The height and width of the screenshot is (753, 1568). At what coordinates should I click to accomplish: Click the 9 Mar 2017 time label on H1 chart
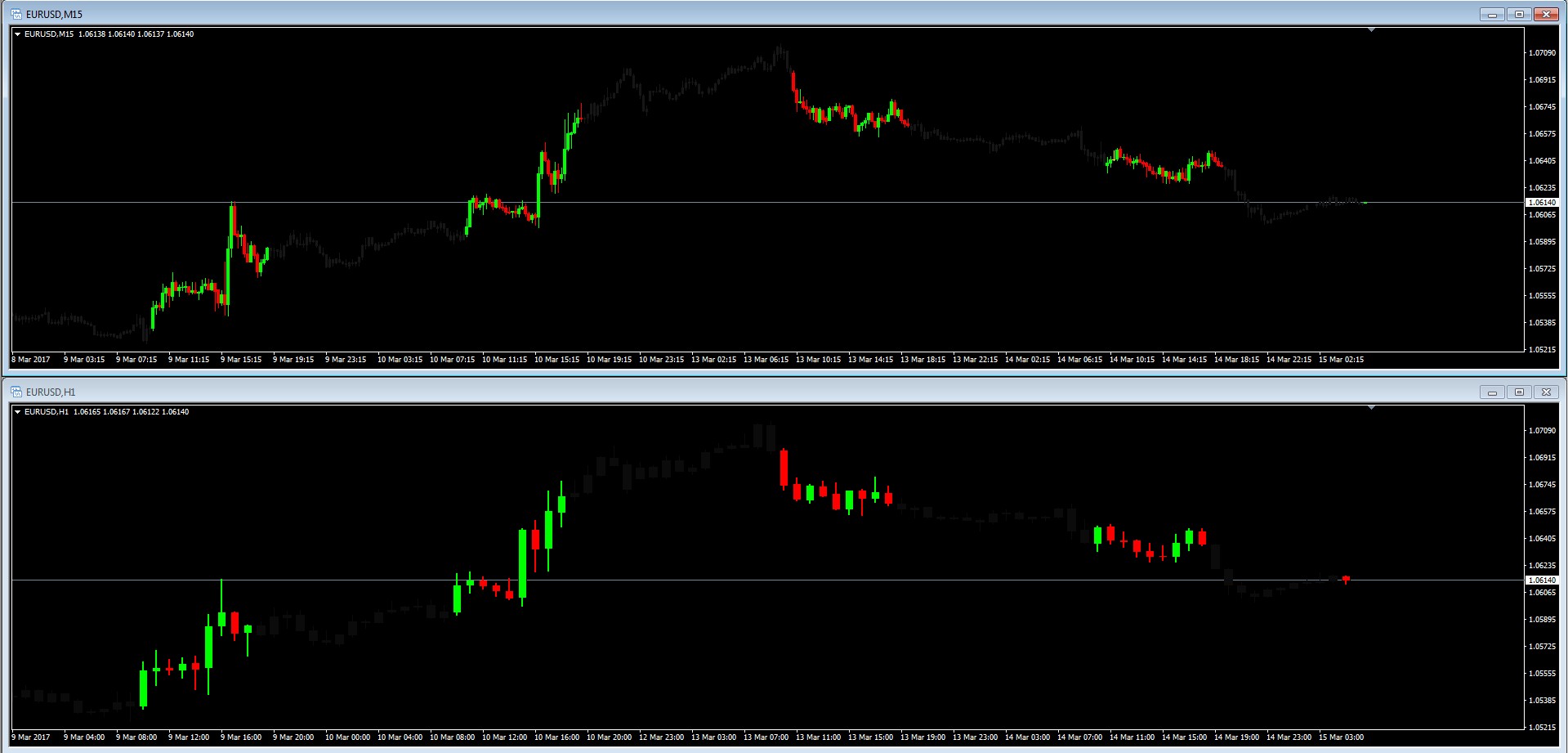click(x=31, y=737)
